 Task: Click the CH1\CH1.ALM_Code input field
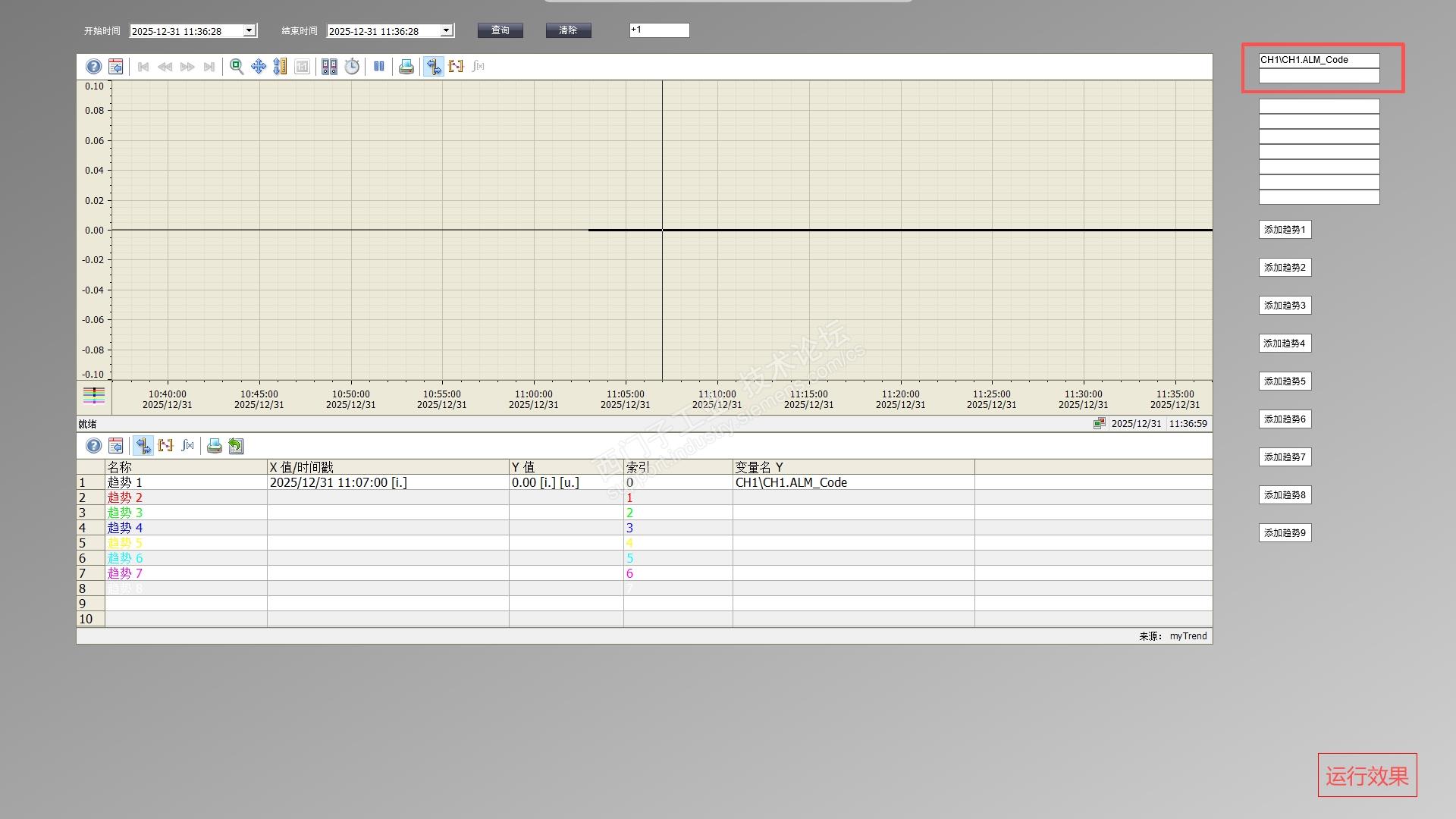tap(1318, 60)
